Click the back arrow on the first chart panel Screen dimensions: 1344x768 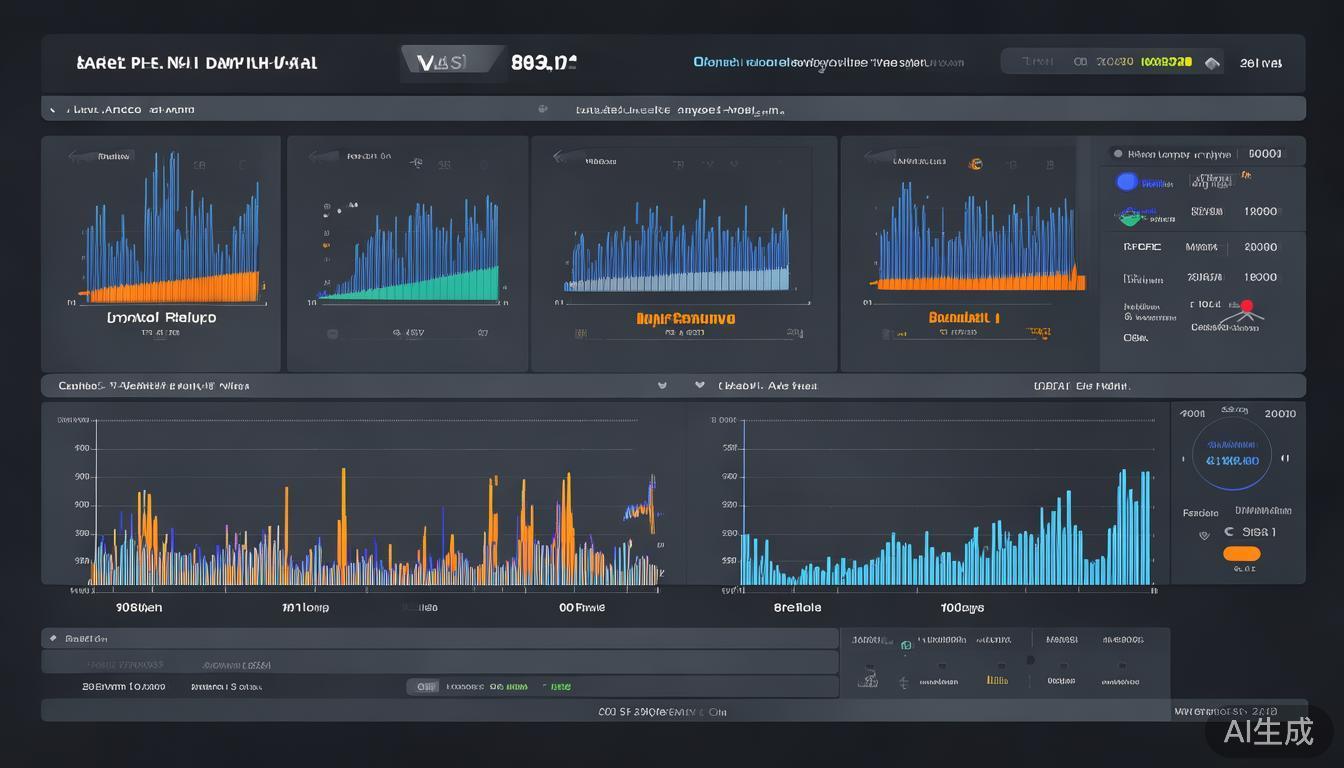coord(76,156)
